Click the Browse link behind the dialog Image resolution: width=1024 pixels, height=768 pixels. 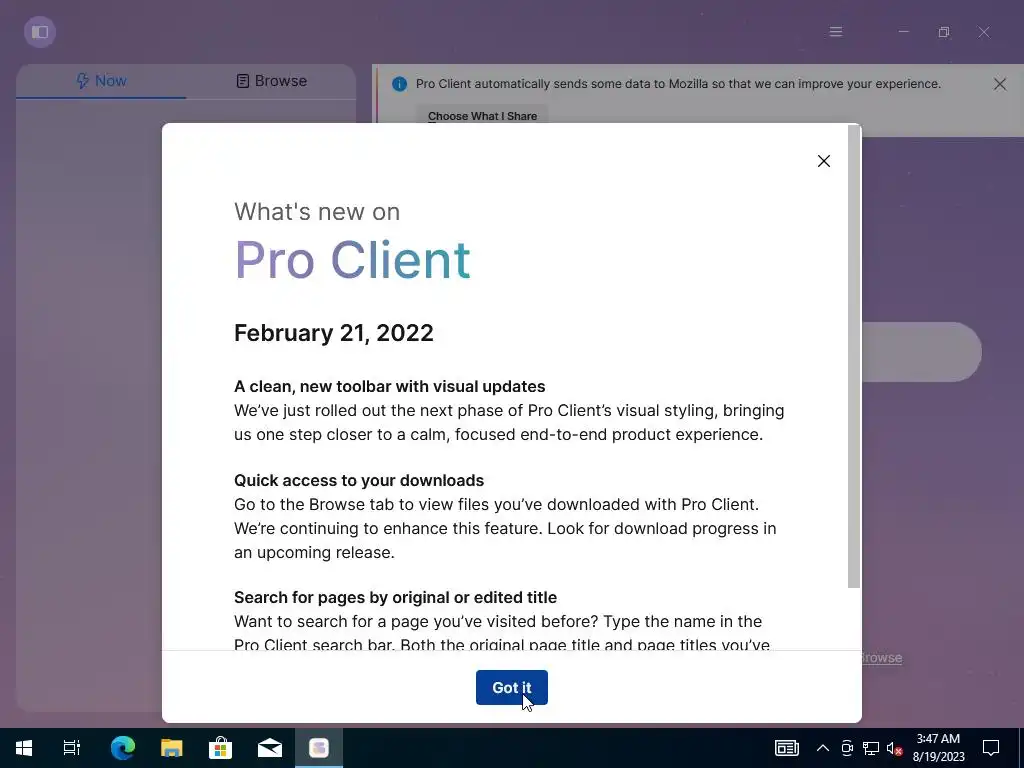pyautogui.click(x=882, y=658)
